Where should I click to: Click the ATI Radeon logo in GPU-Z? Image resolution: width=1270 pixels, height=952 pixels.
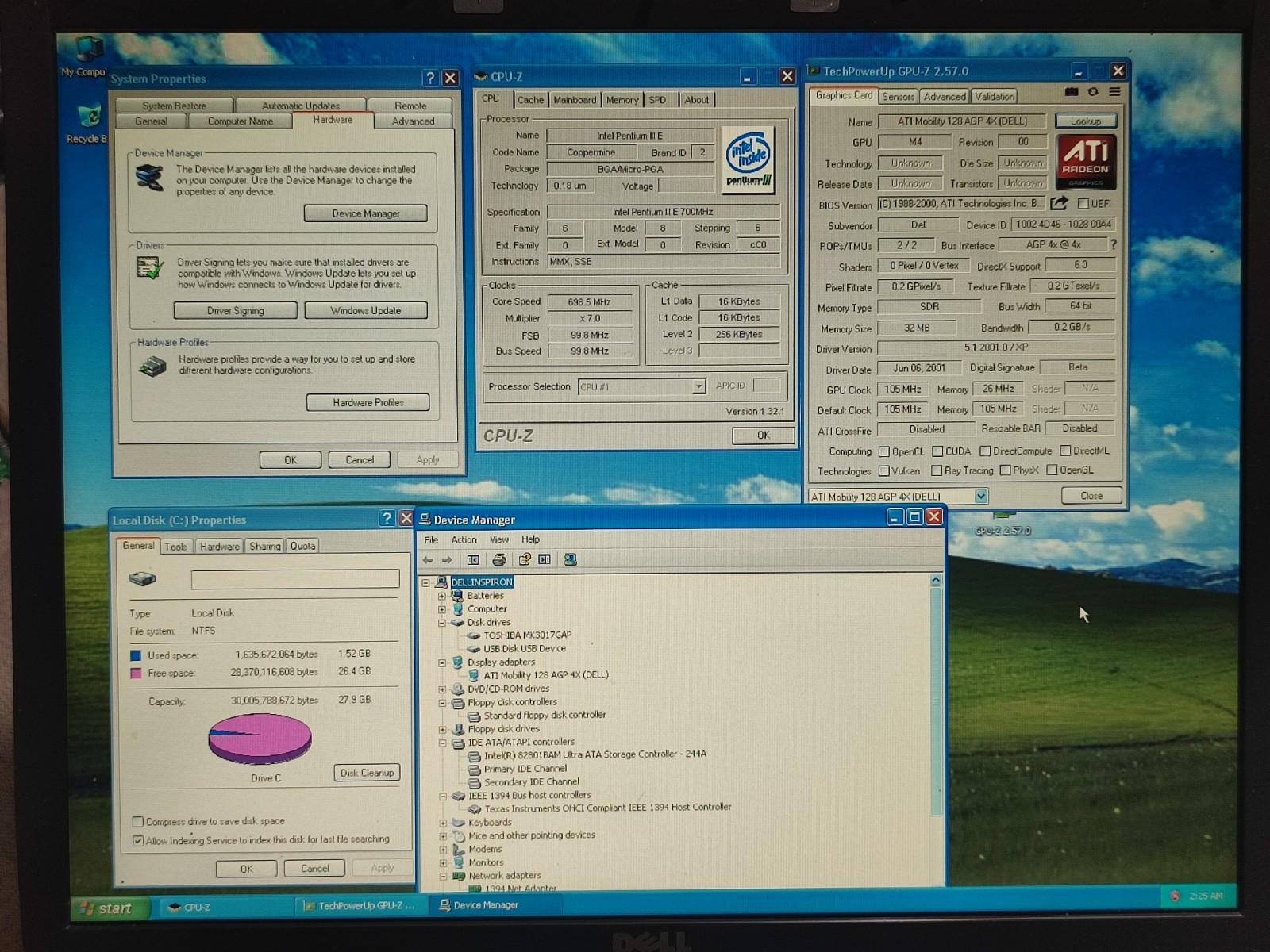[1086, 162]
